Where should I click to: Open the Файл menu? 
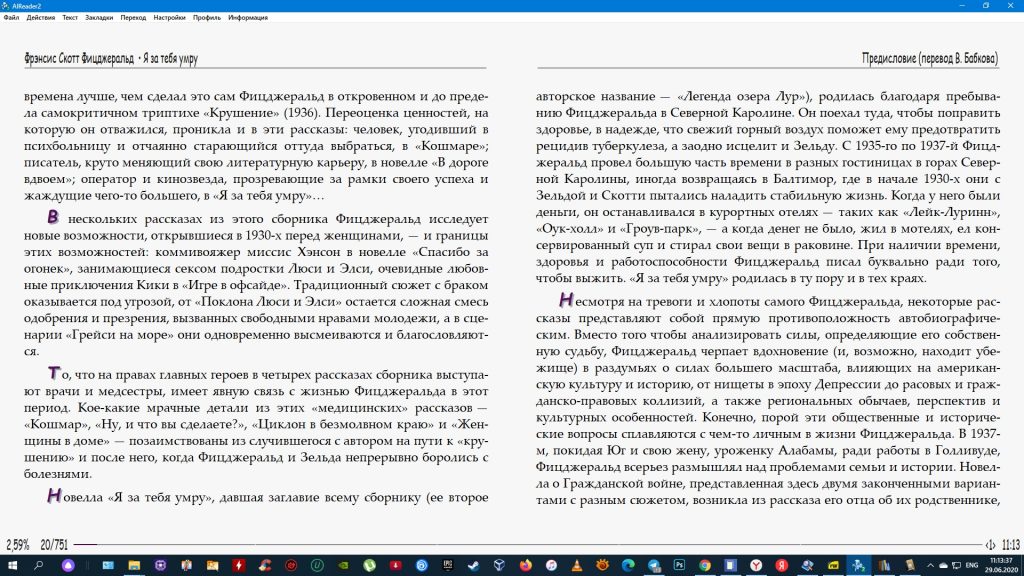click(10, 17)
